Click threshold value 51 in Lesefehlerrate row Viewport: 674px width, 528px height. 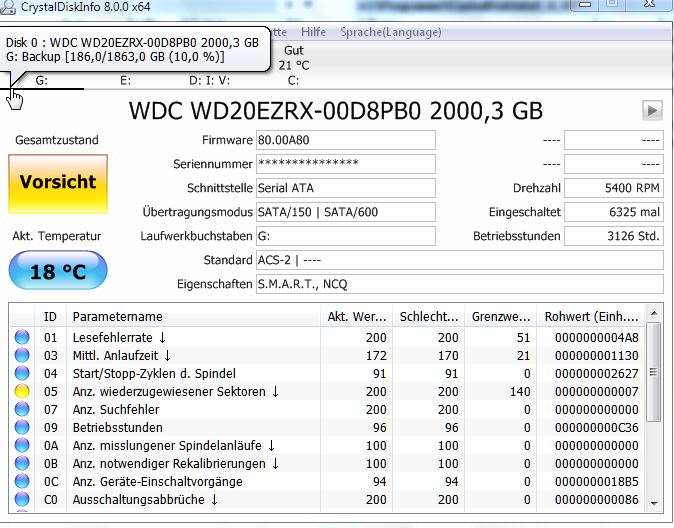point(523,338)
